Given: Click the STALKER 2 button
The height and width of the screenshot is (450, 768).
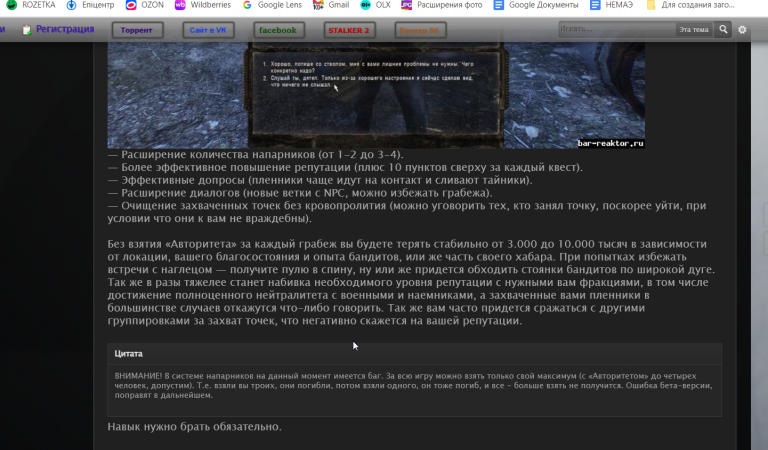Looking at the screenshot, I should pos(349,30).
